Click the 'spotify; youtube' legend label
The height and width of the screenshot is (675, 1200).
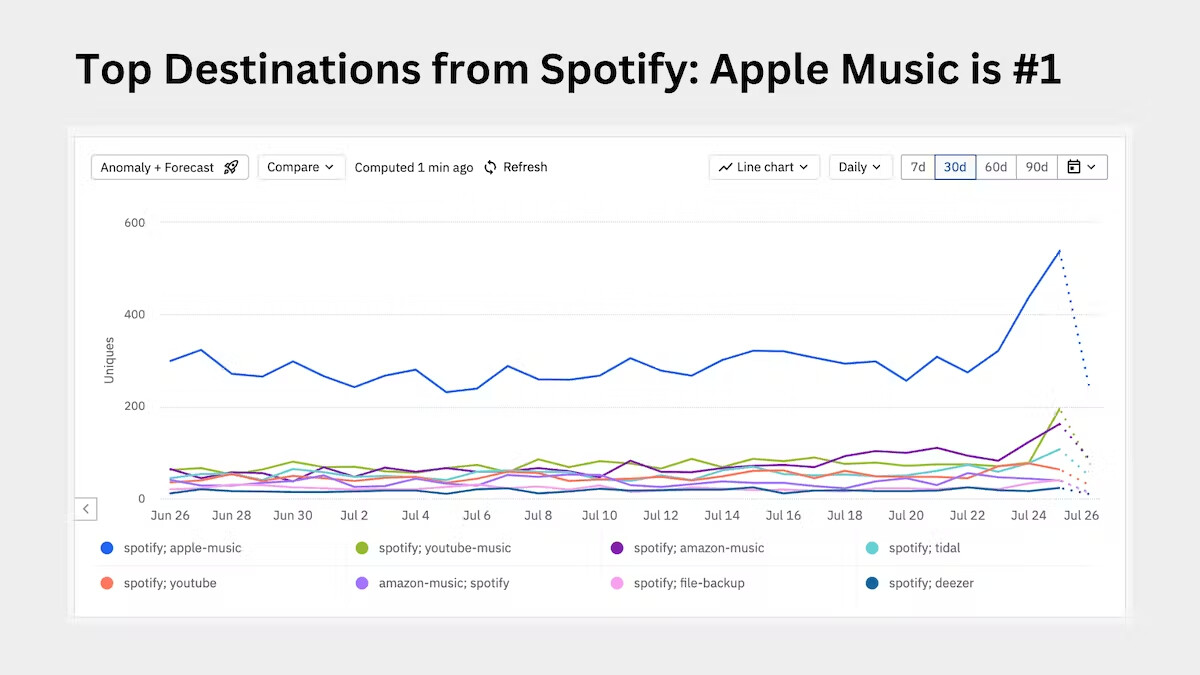pyautogui.click(x=170, y=583)
